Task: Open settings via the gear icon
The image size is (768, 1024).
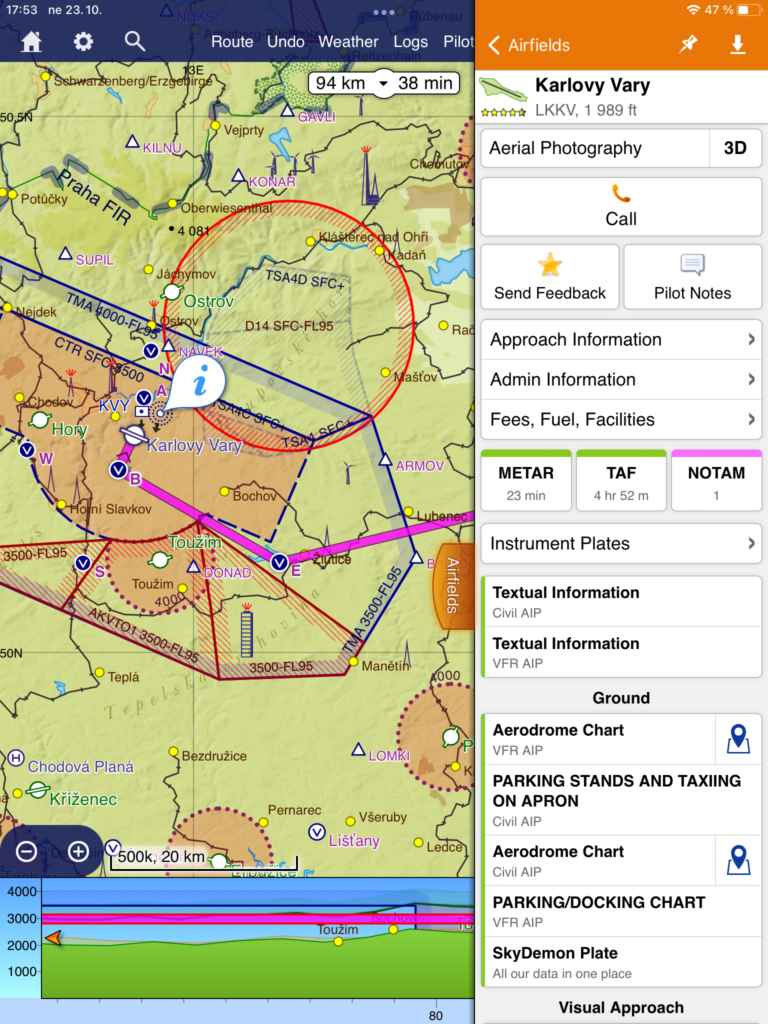Action: click(x=83, y=42)
